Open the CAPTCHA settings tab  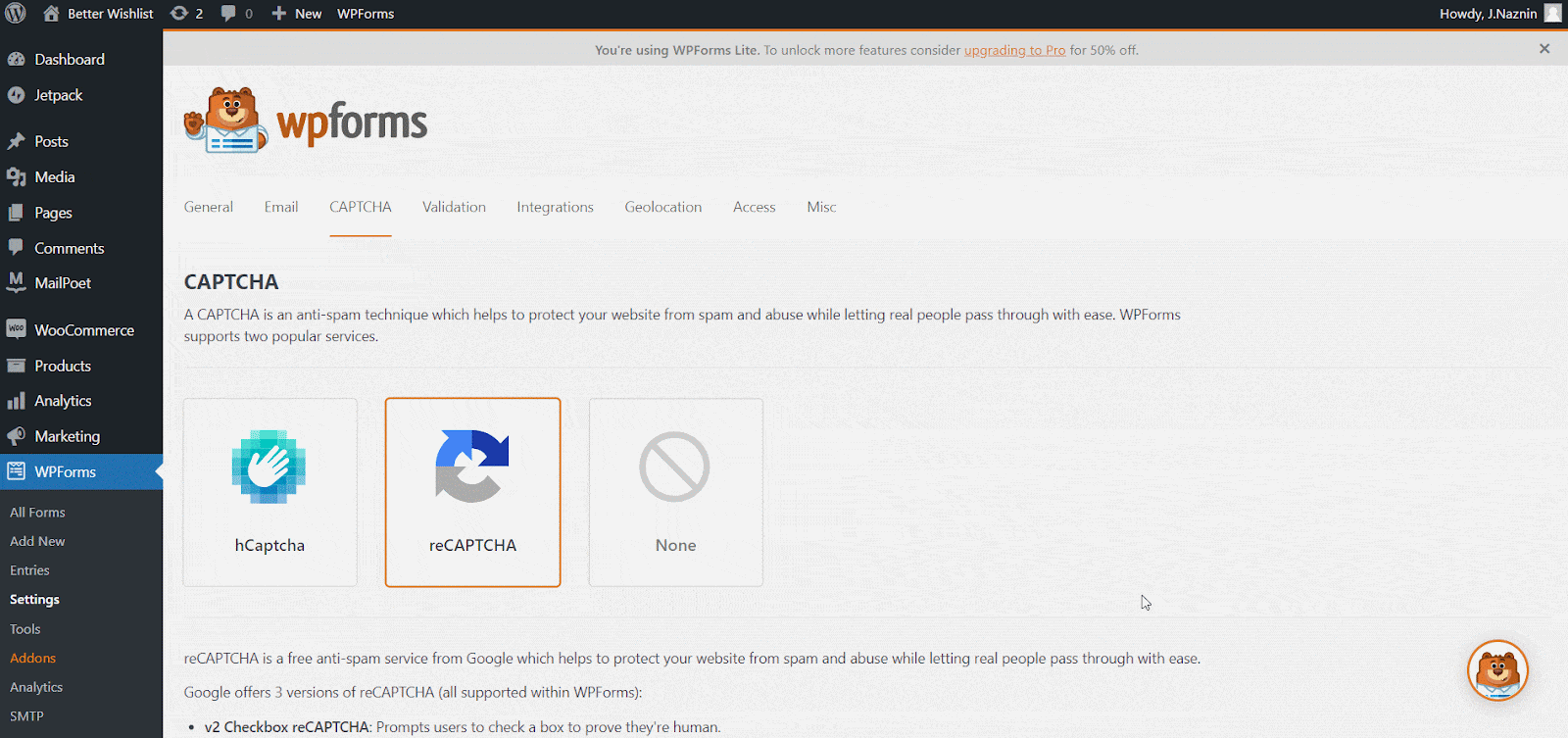pos(361,207)
